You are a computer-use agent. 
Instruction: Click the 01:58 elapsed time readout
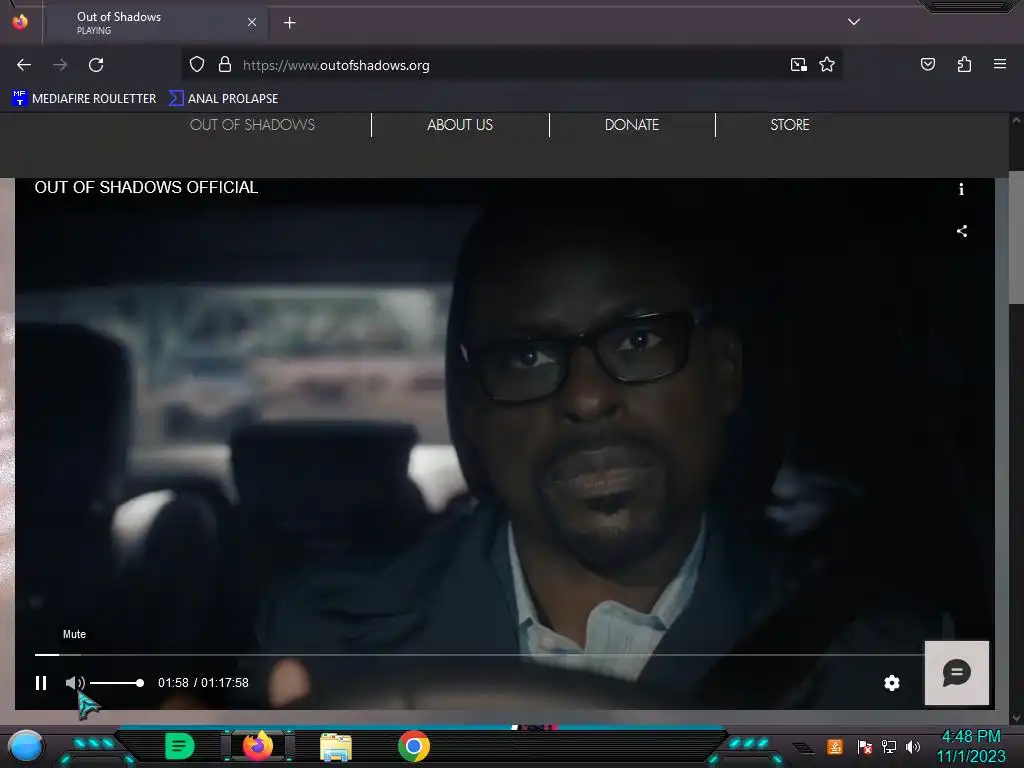(173, 683)
